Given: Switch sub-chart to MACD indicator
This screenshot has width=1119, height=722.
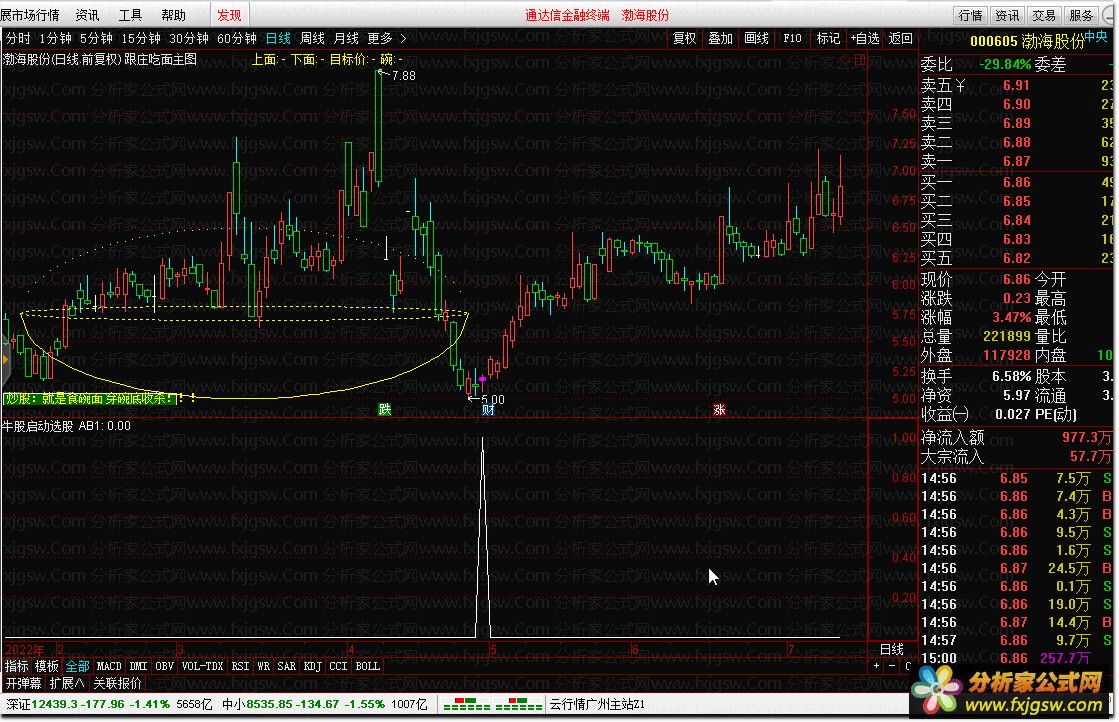Looking at the screenshot, I should 109,666.
